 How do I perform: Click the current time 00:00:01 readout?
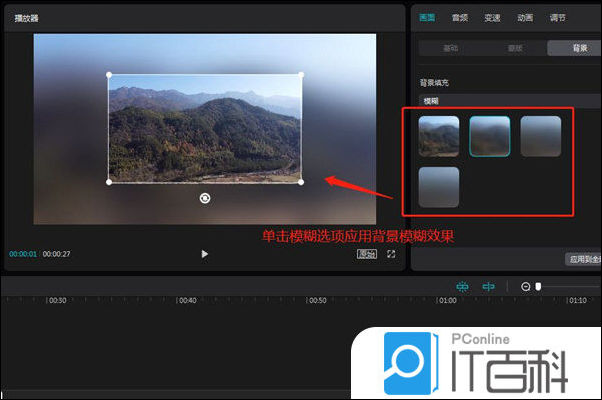[x=23, y=254]
